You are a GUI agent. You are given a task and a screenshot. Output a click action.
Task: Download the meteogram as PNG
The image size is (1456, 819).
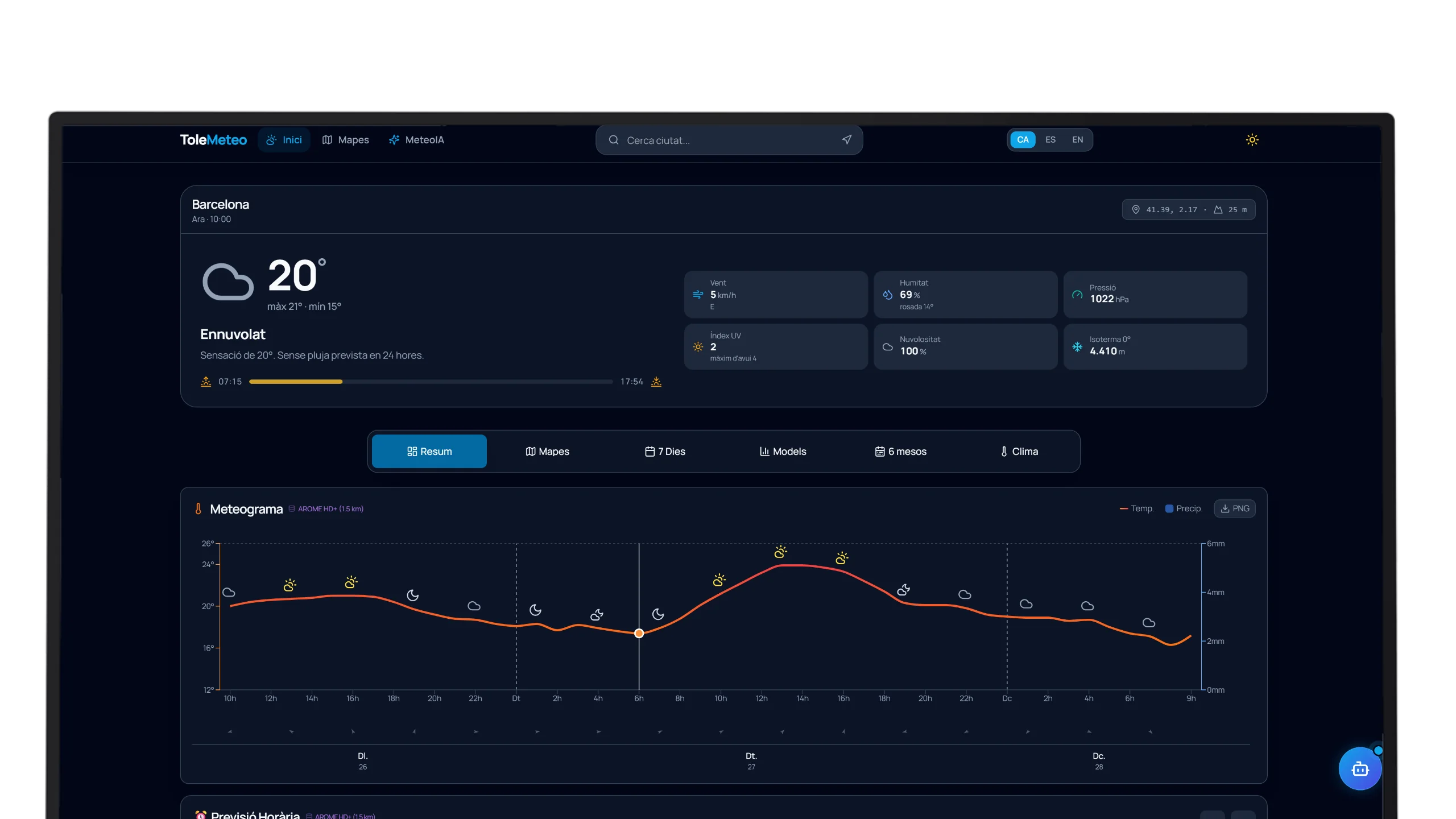tap(1235, 508)
